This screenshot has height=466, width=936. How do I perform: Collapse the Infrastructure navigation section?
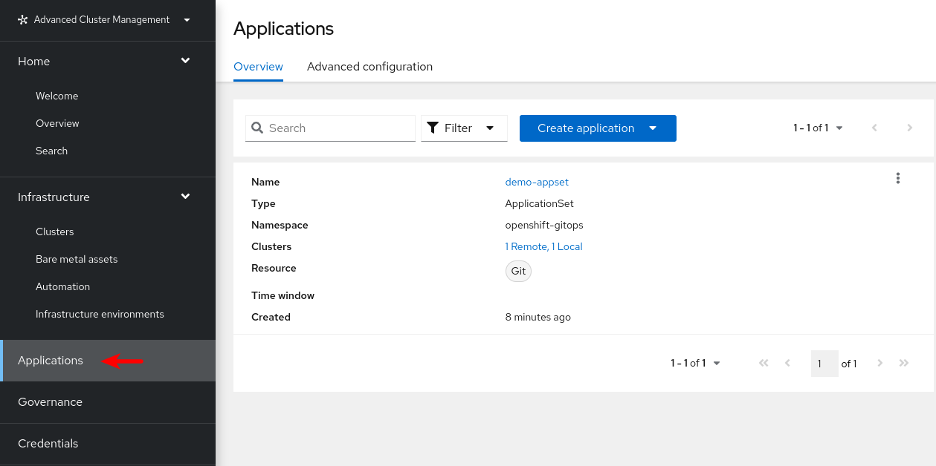coord(185,197)
